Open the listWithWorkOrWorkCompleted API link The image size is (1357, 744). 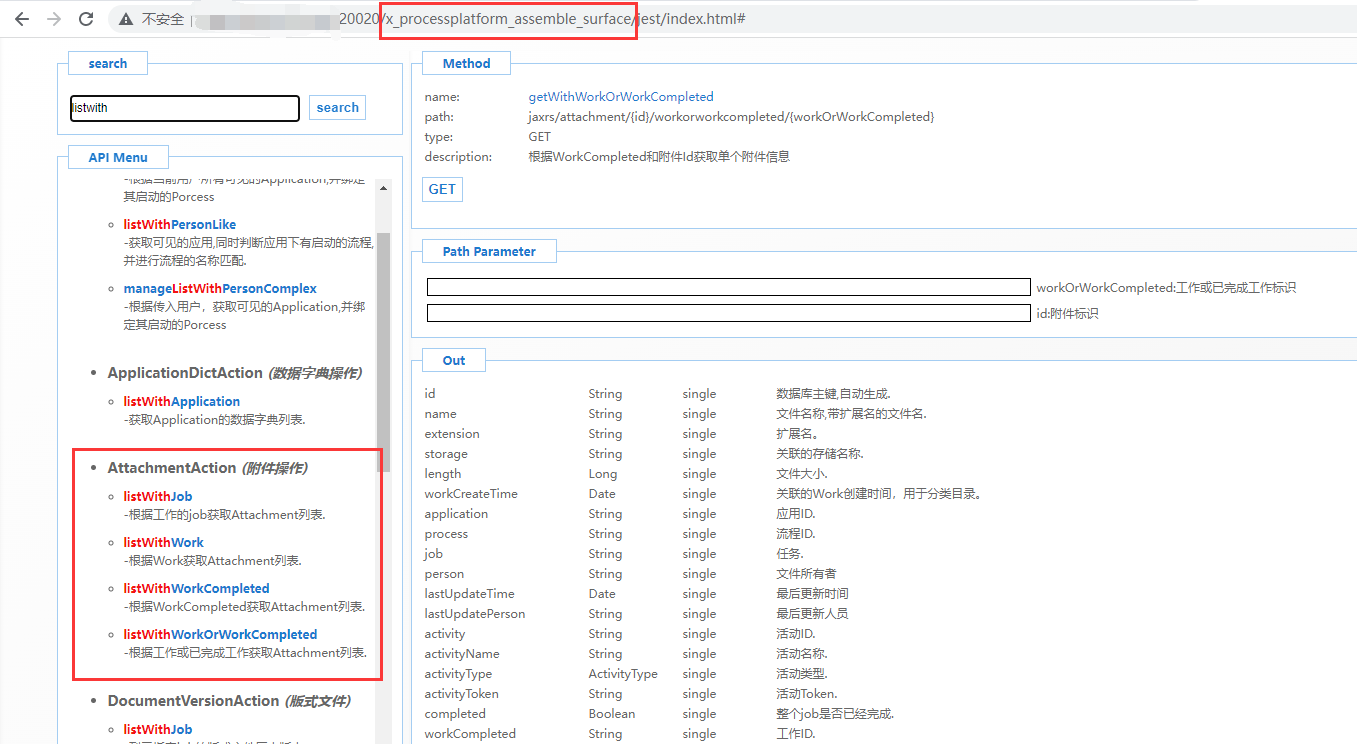tap(220, 634)
